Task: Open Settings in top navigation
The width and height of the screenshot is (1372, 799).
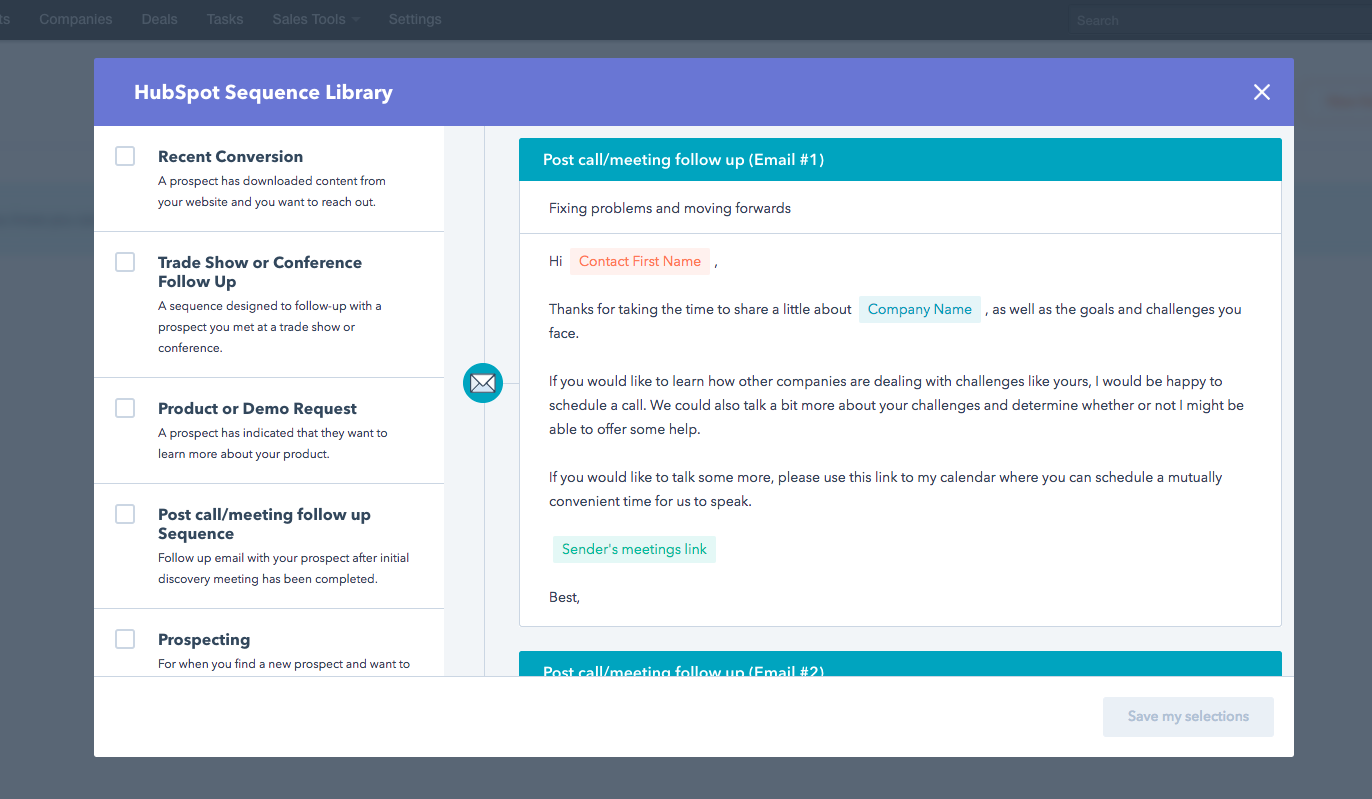Action: pyautogui.click(x=414, y=19)
